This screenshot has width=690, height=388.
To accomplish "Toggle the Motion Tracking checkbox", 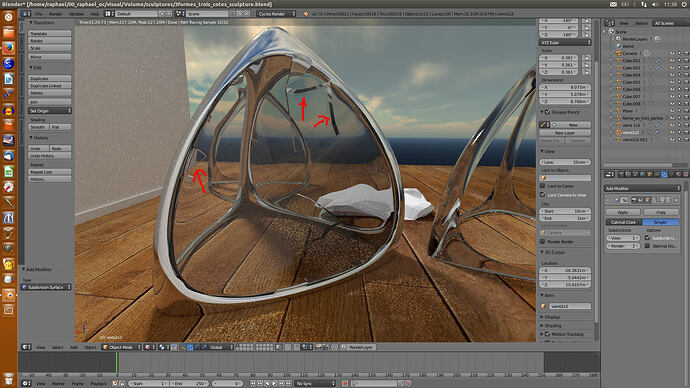I will (x=547, y=334).
